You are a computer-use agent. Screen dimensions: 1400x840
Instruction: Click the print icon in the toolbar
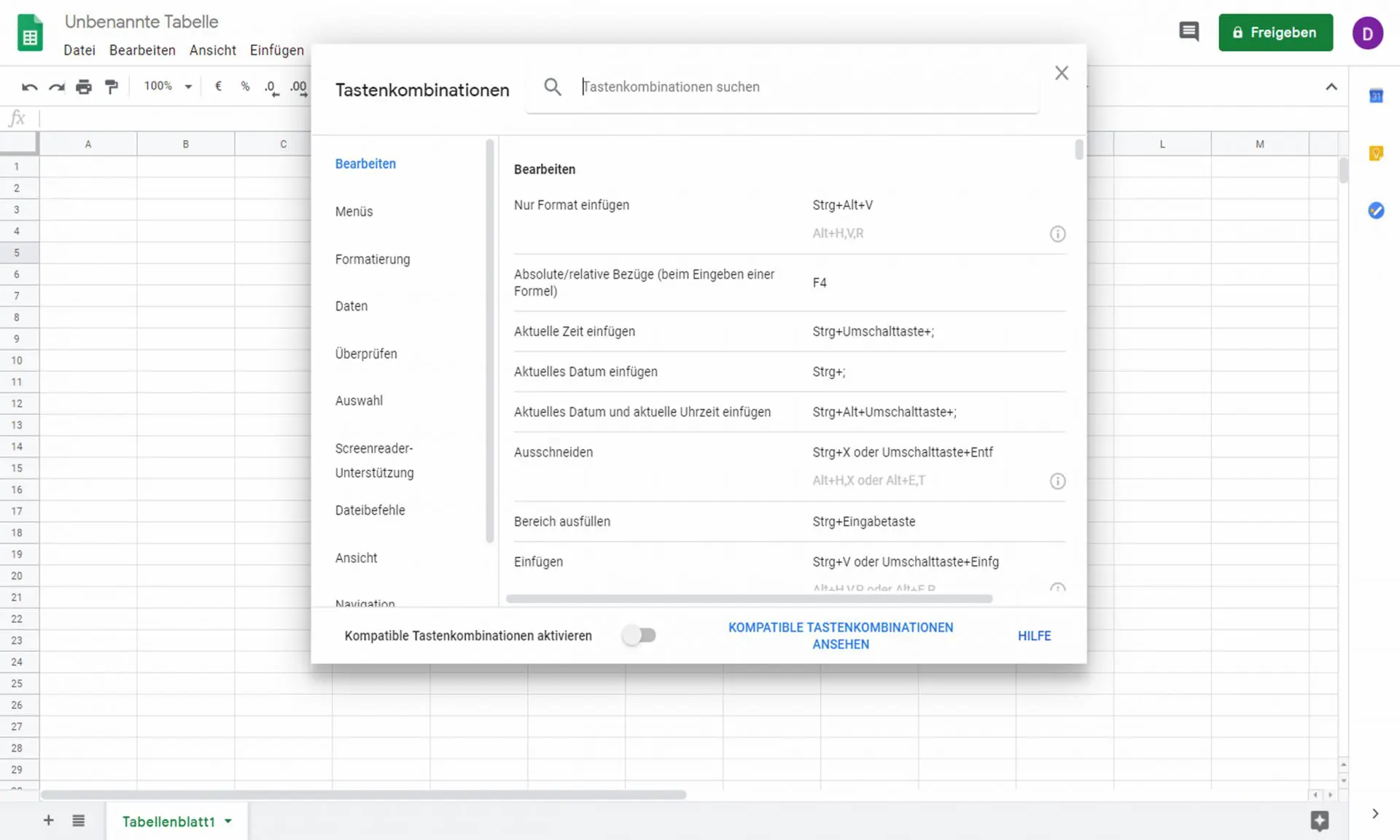coord(84,87)
